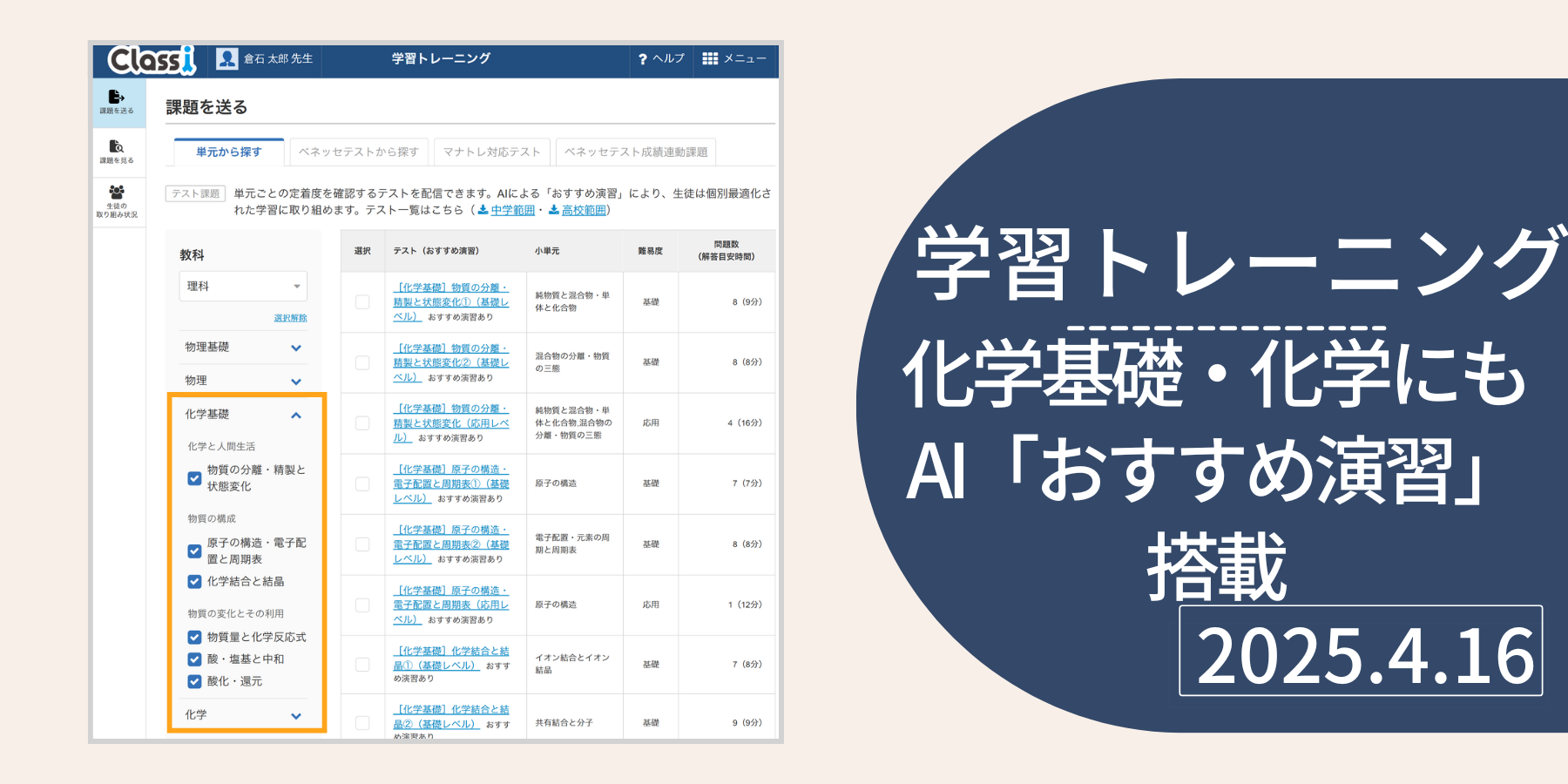Select the 電子配置と周期表① test checkbox
This screenshot has height=784, width=1568.
click(x=362, y=483)
